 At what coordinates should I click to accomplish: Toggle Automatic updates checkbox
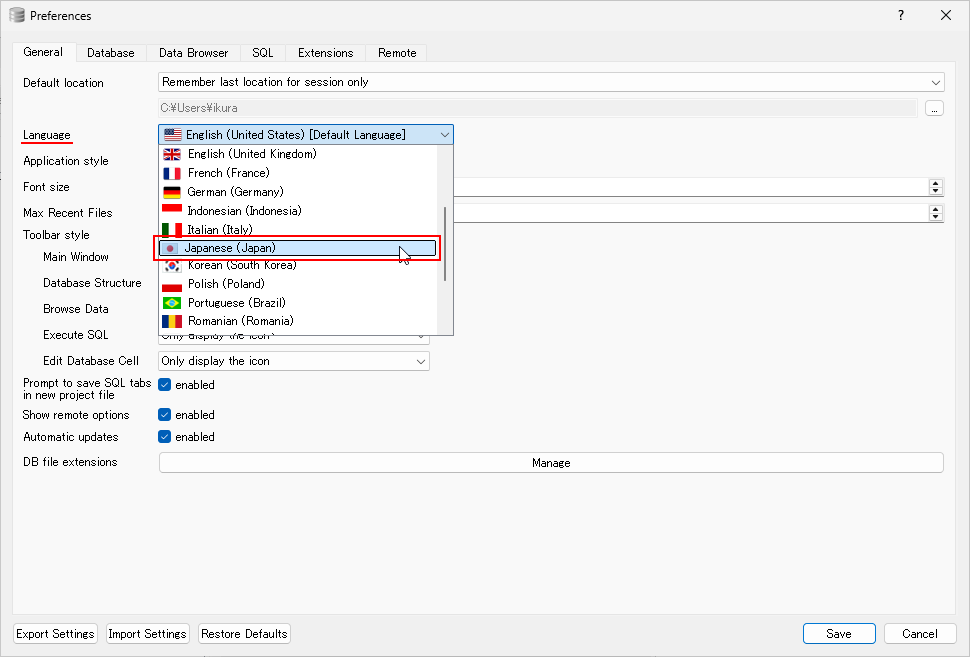click(x=165, y=437)
